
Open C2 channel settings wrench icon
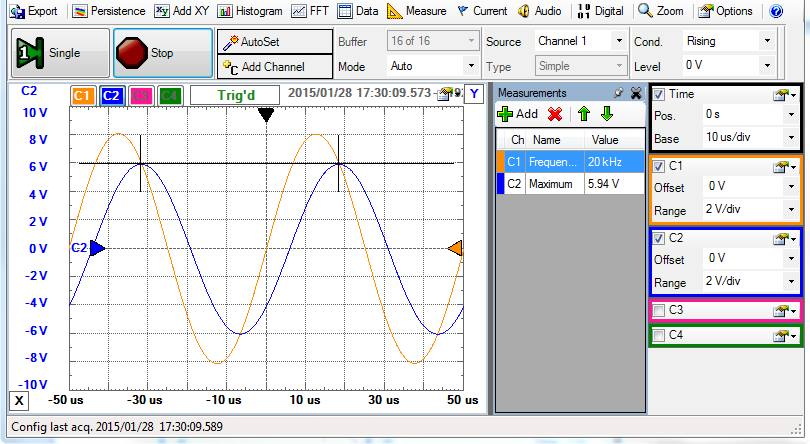click(x=785, y=238)
